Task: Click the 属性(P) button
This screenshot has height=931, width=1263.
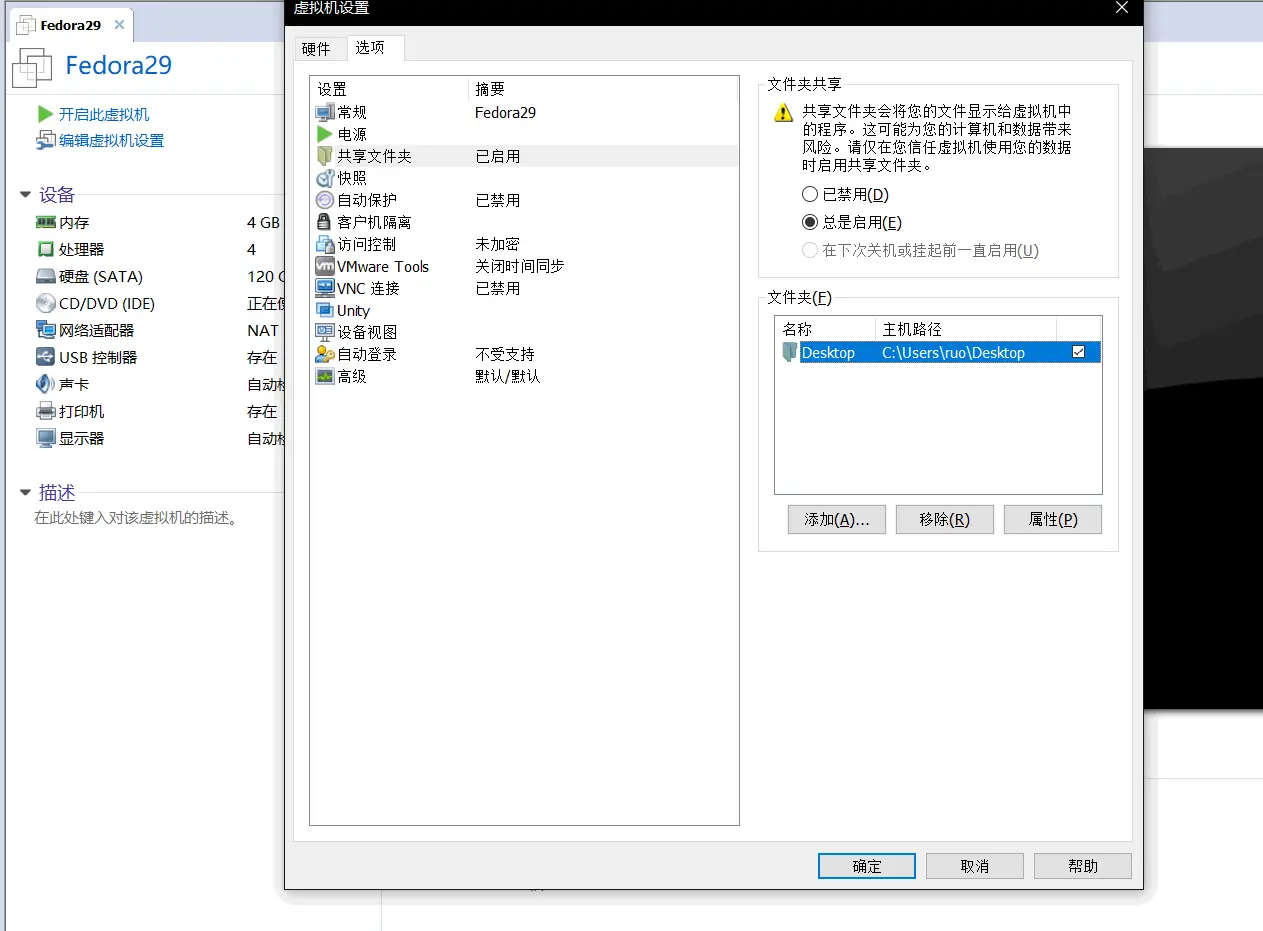Action: tap(1053, 519)
